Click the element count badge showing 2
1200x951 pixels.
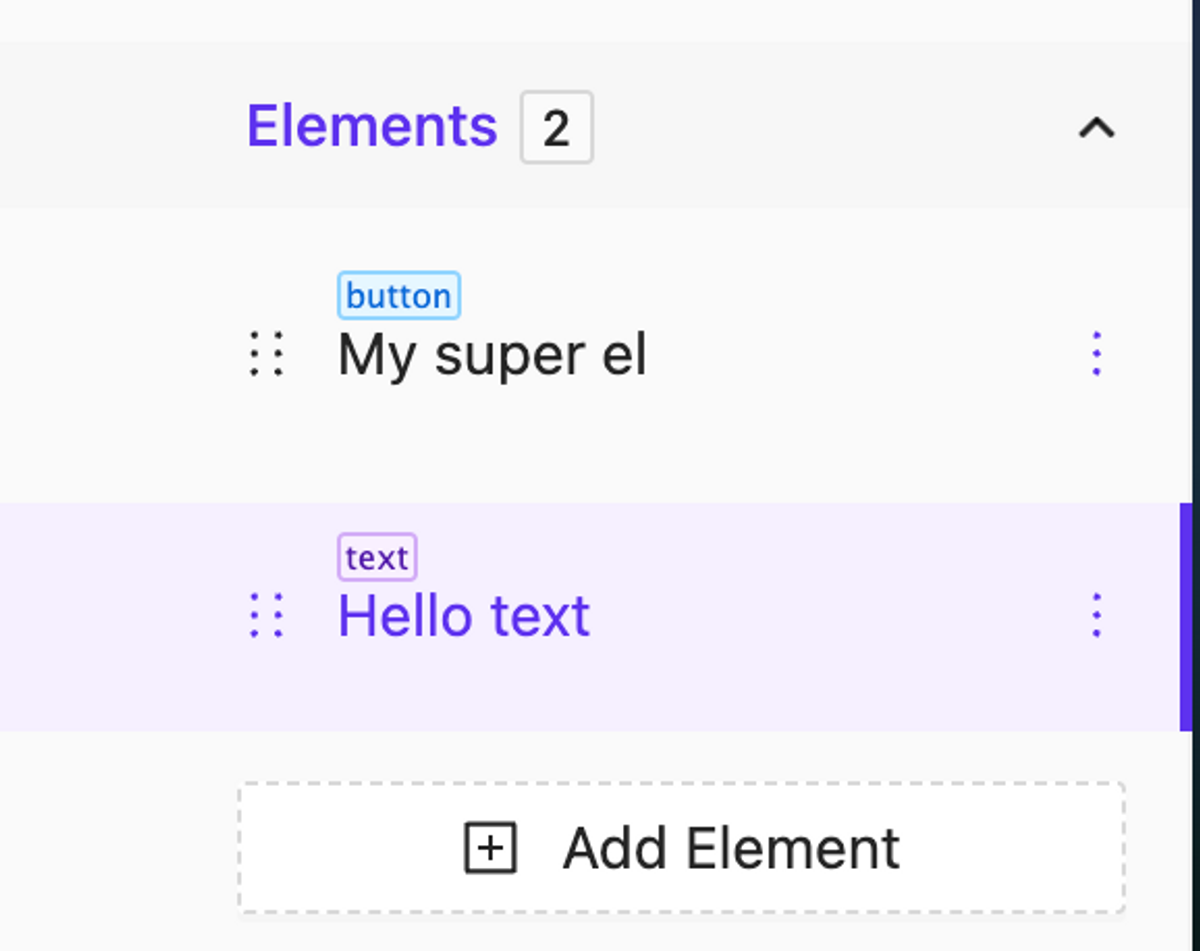(557, 126)
